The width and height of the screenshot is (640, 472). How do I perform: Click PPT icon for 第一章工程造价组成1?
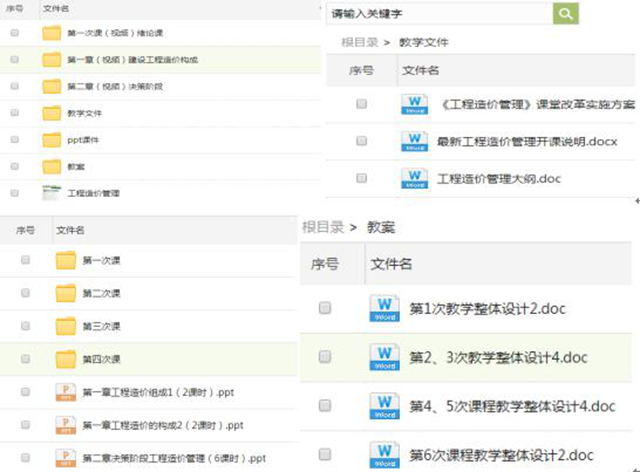[x=66, y=392]
